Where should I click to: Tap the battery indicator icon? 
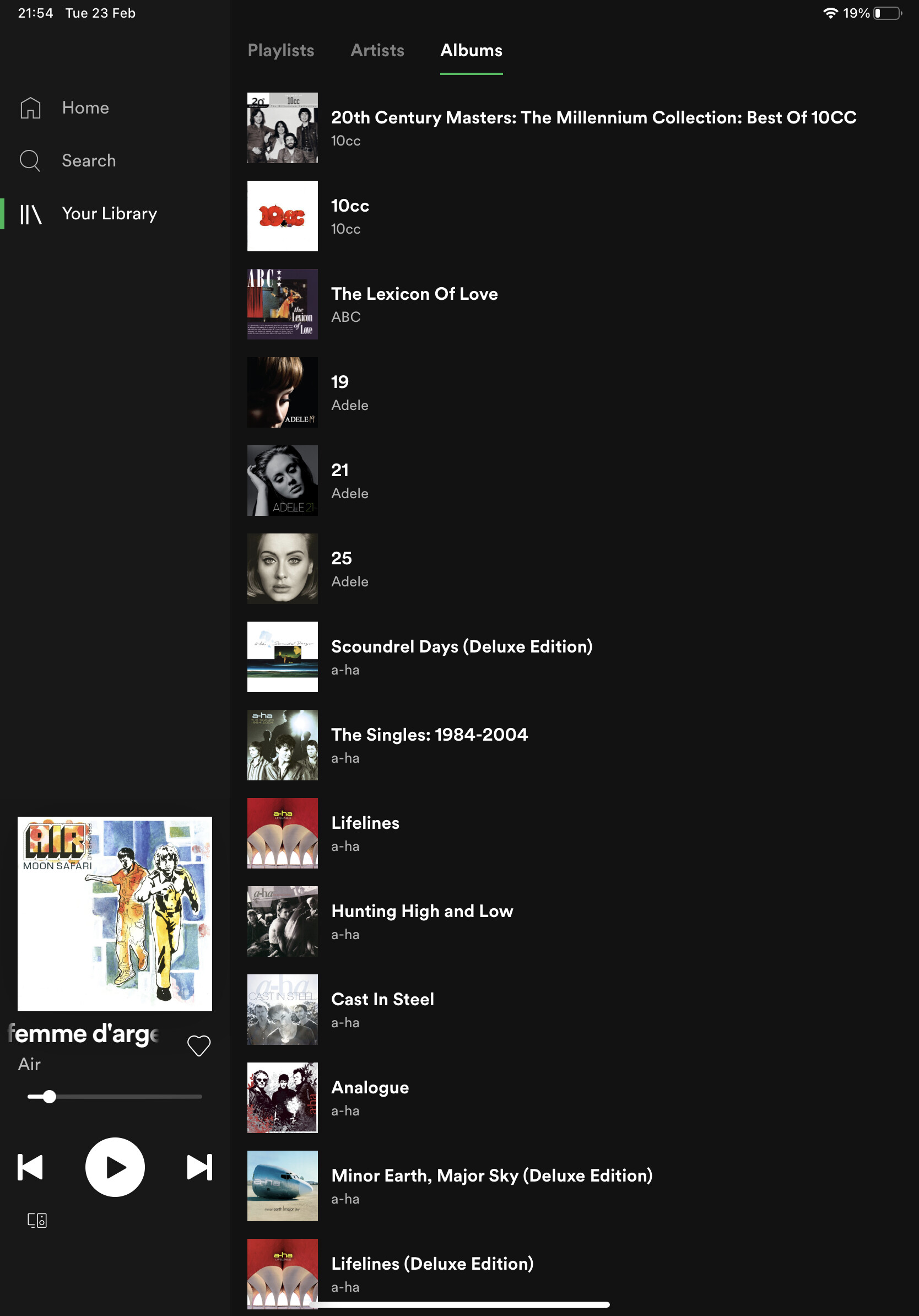pyautogui.click(x=887, y=13)
